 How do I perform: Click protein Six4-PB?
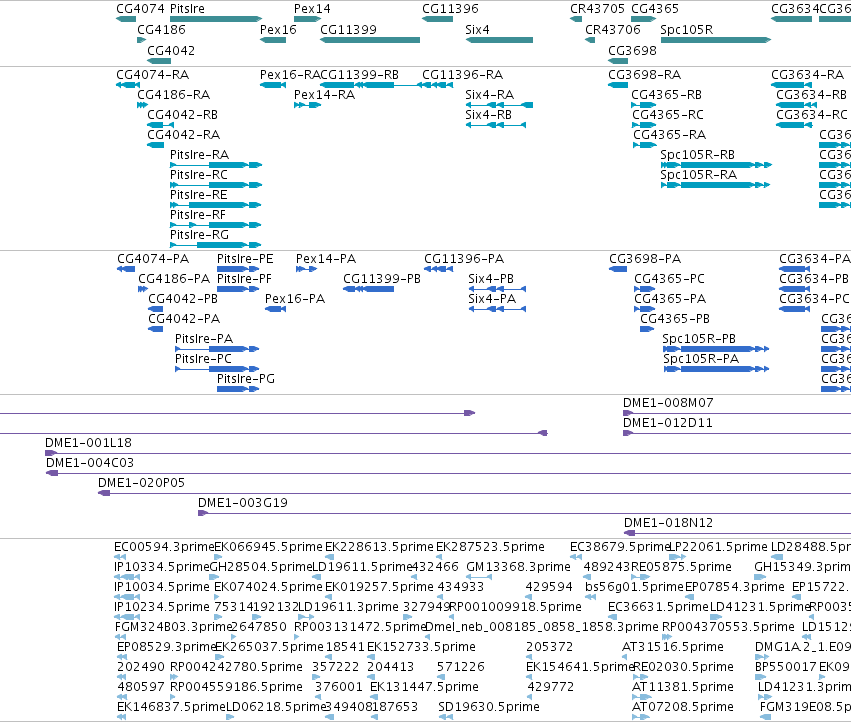tap(491, 278)
